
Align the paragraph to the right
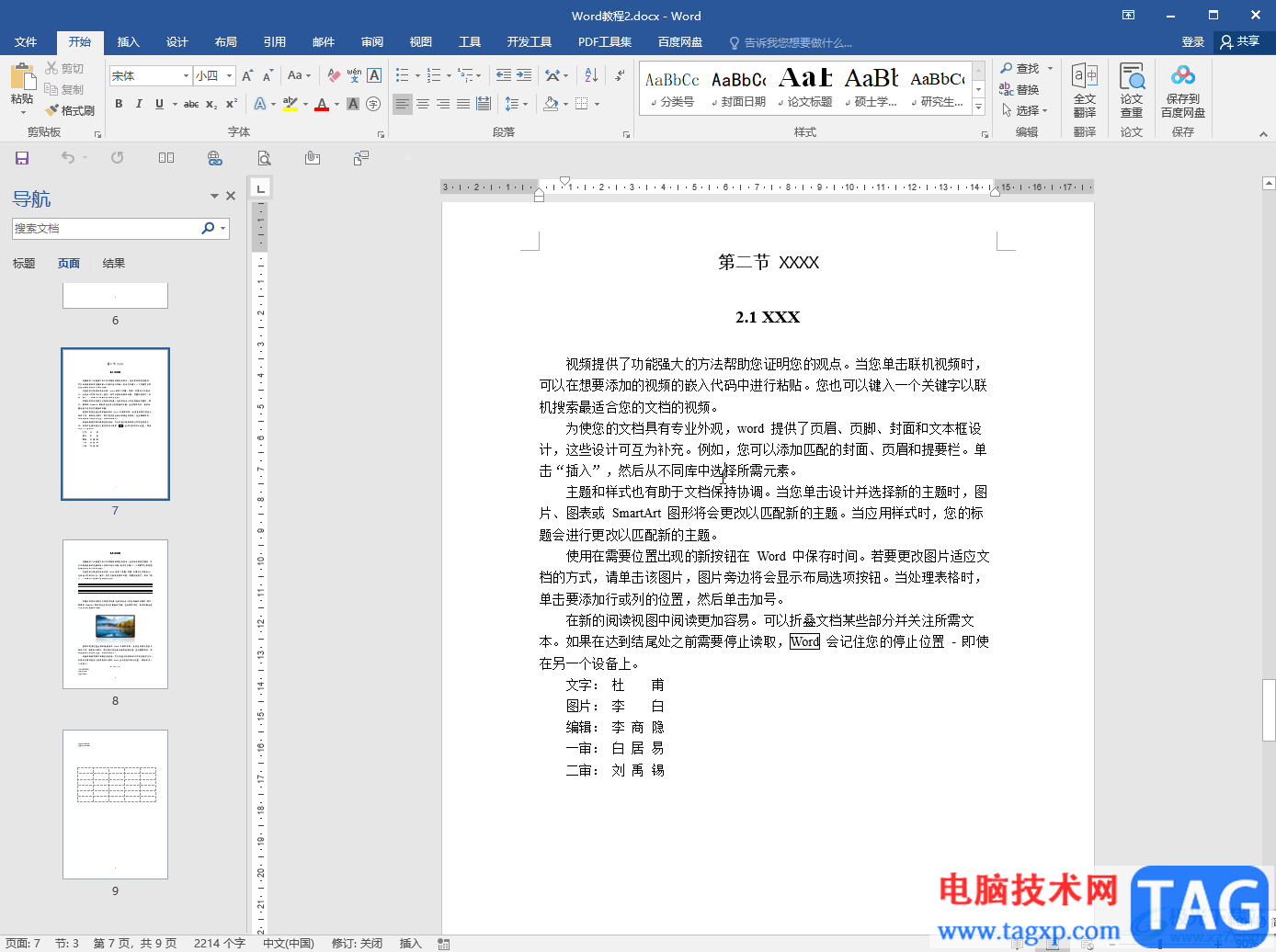[443, 104]
